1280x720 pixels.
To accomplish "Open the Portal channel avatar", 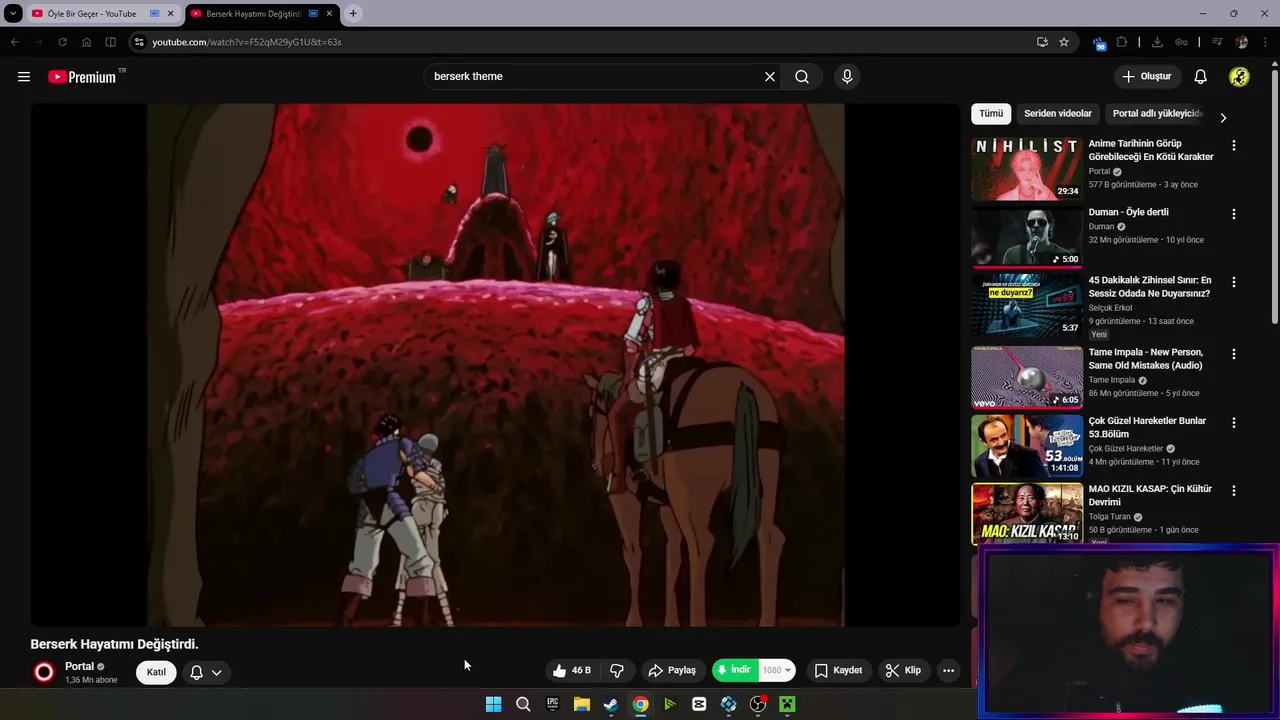I will 44,673.
